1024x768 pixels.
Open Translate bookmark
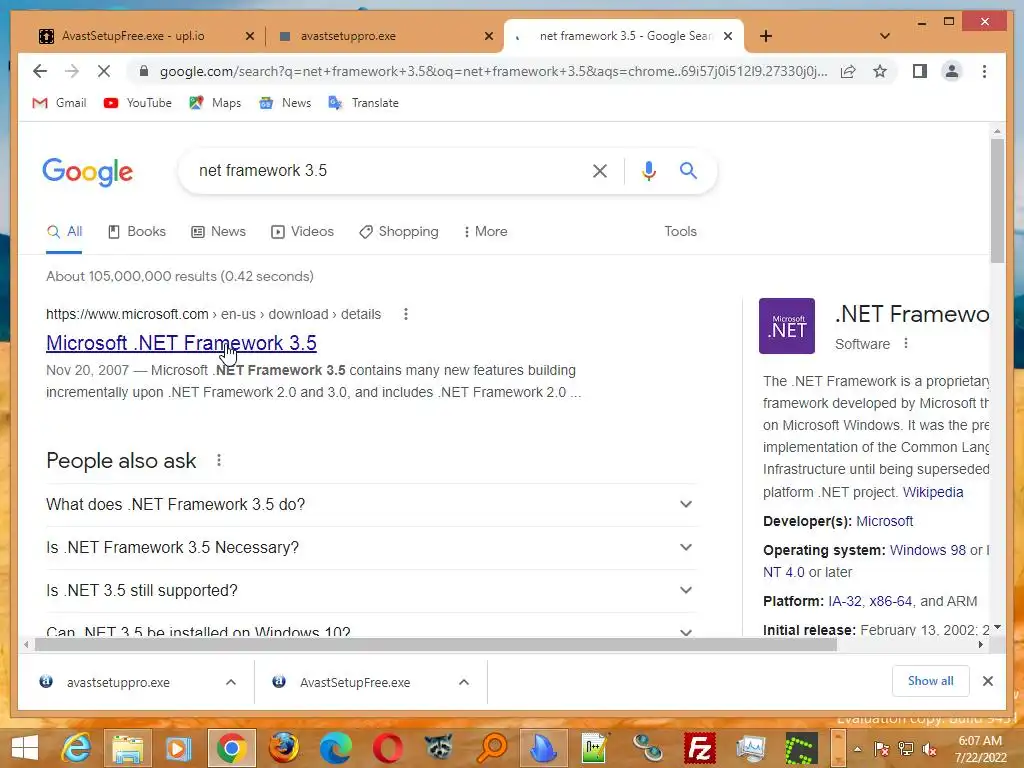[x=363, y=103]
